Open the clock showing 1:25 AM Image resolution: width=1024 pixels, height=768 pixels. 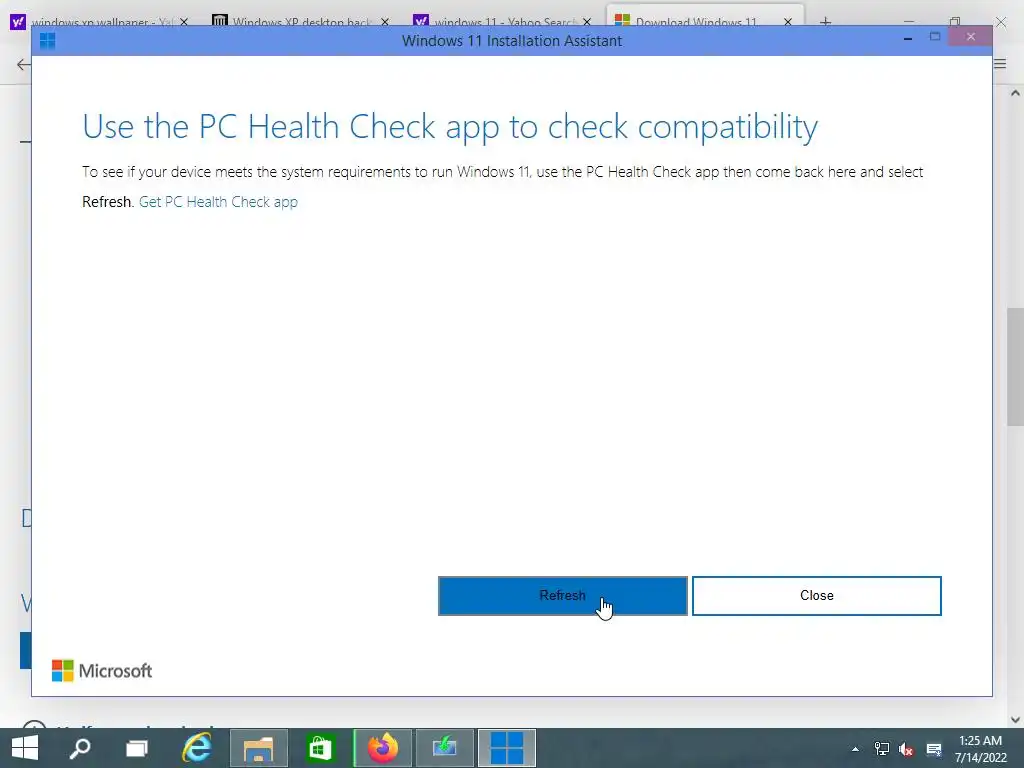tap(980, 748)
